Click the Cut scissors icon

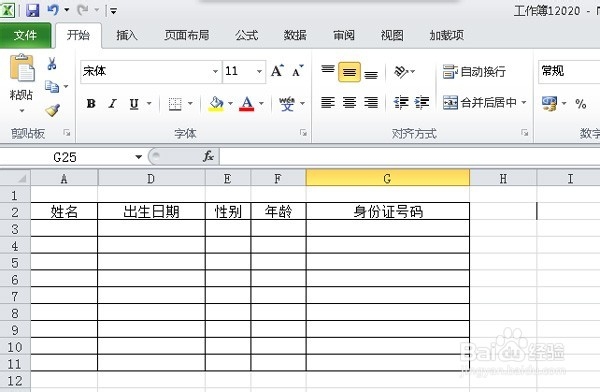(52, 64)
